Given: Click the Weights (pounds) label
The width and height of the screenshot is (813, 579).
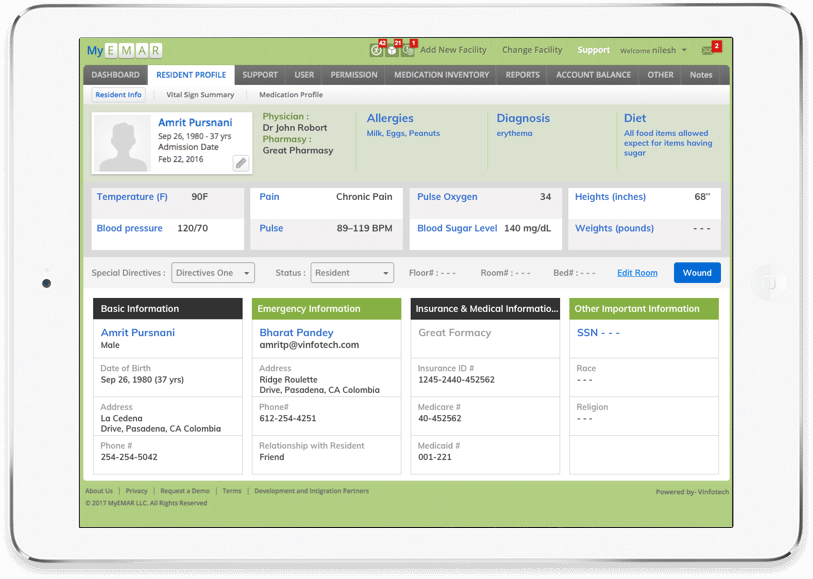Looking at the screenshot, I should [614, 228].
